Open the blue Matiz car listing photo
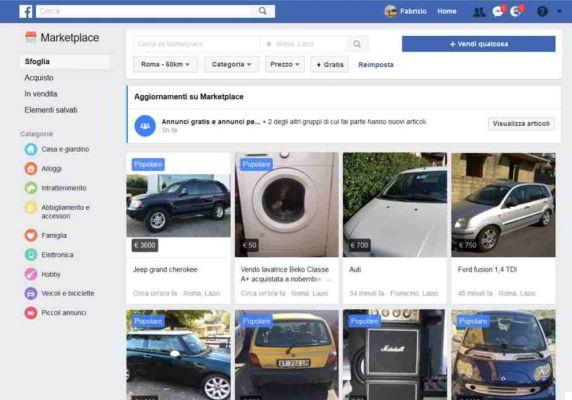This screenshot has width=572, height=400. tap(503, 355)
